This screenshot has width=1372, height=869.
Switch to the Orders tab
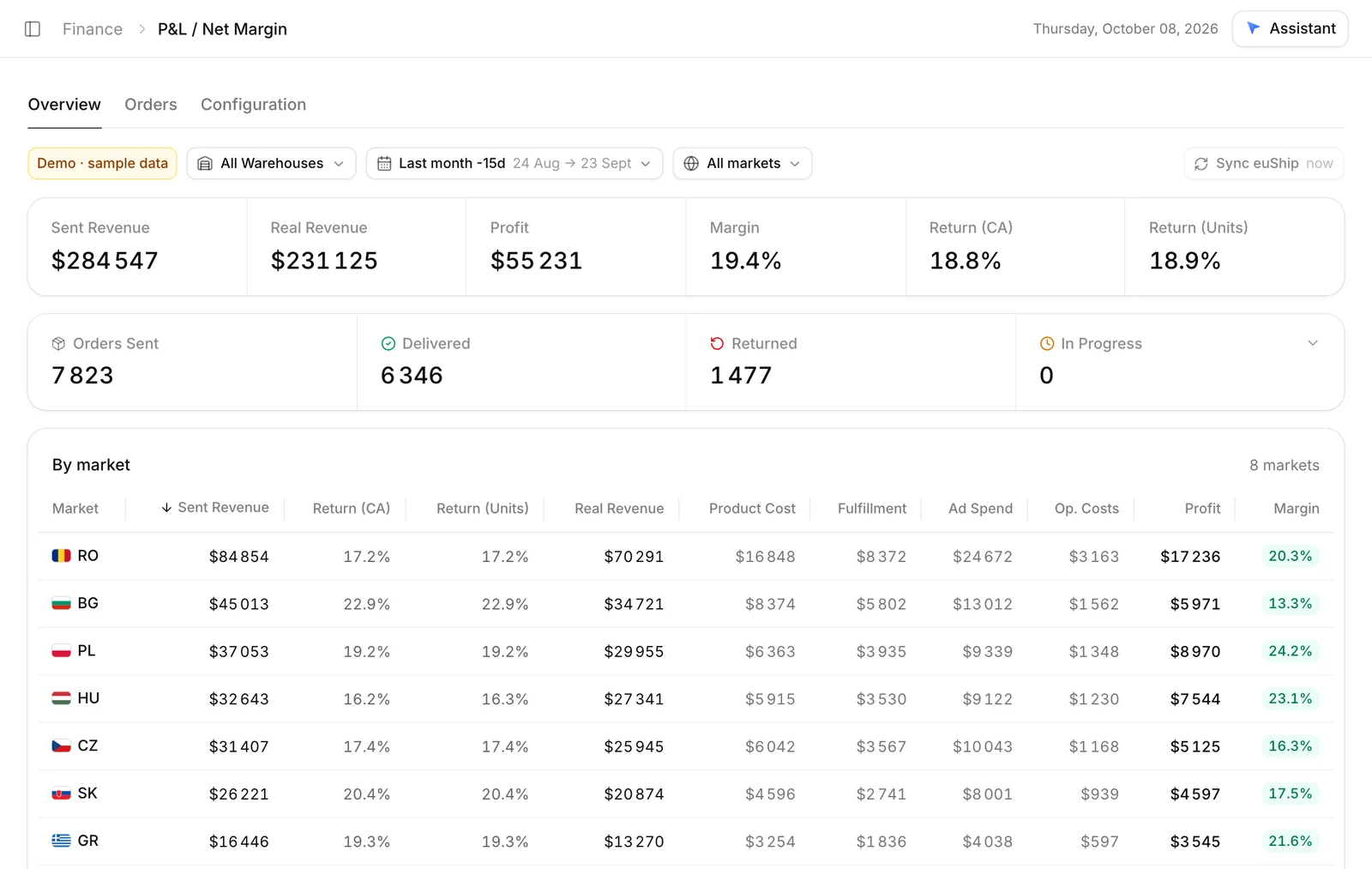pos(151,105)
